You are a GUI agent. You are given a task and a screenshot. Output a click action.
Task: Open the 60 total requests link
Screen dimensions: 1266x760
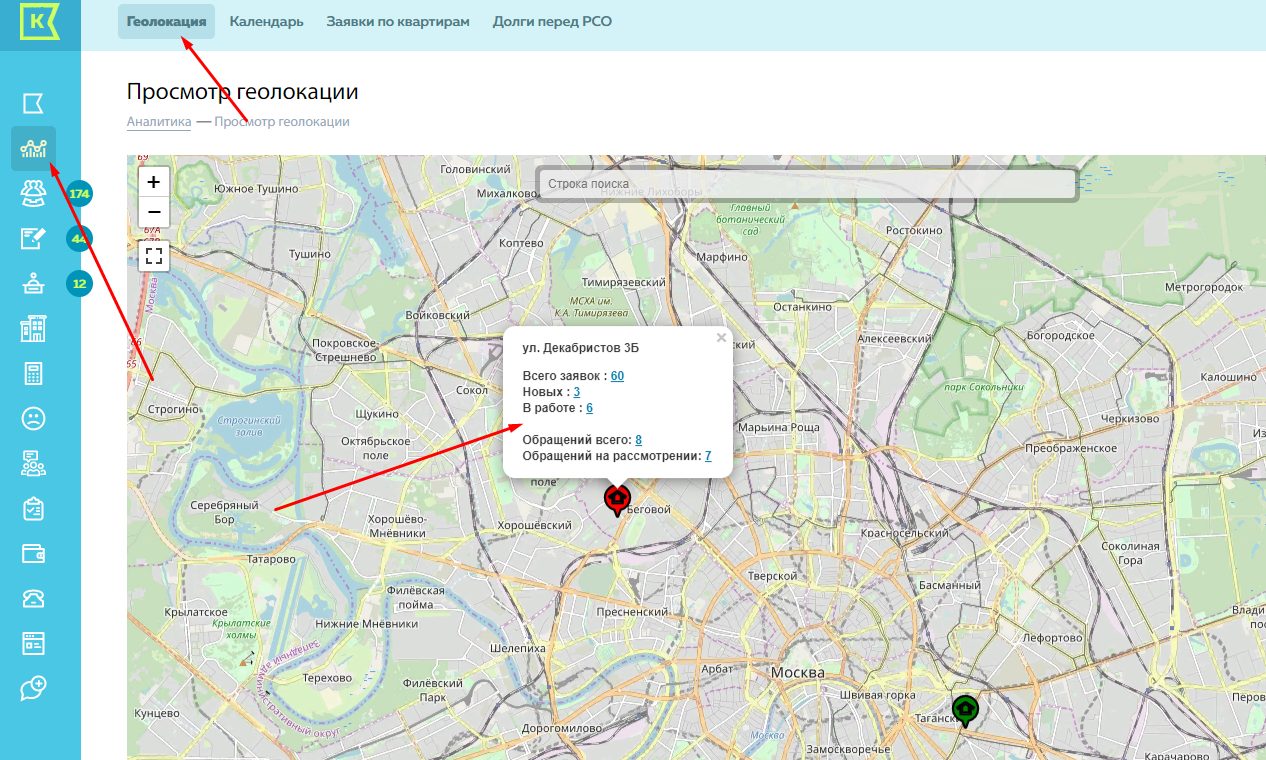click(x=617, y=376)
